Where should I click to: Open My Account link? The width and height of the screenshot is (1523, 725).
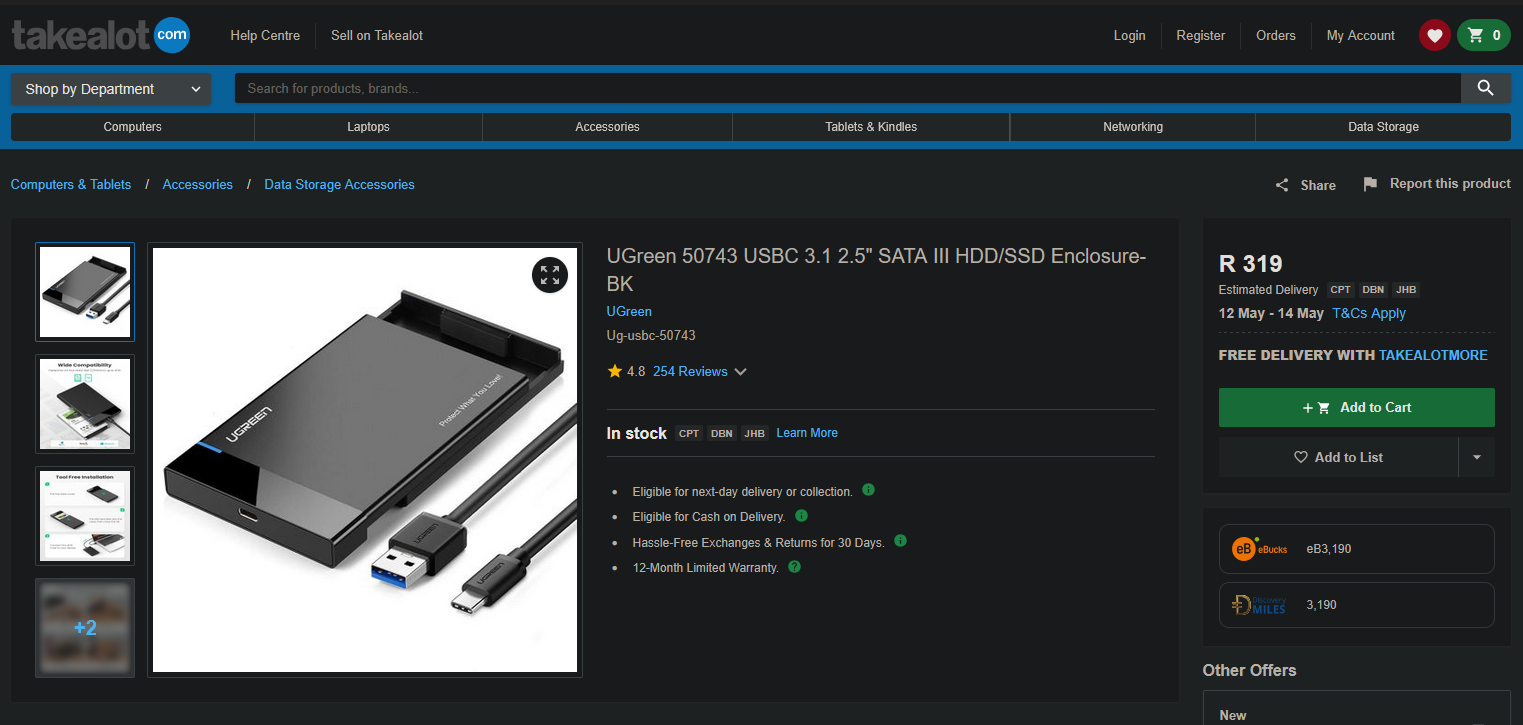coord(1360,35)
